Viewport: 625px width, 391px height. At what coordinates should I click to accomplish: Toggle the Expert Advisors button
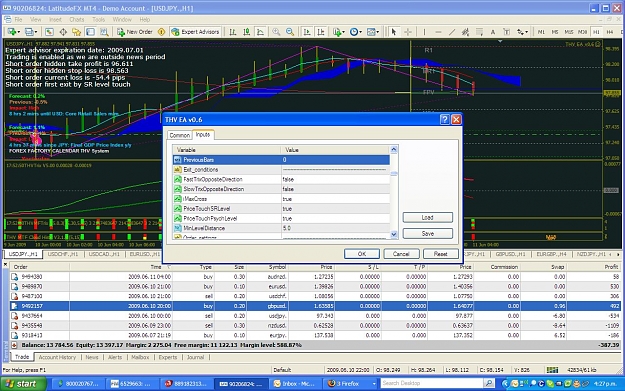pyautogui.click(x=195, y=32)
